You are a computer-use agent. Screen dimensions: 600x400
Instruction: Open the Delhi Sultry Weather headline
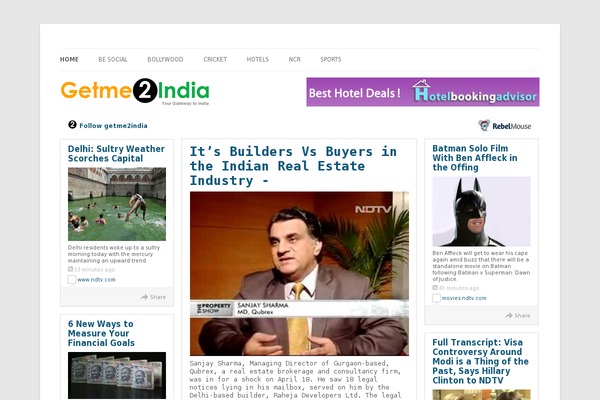(116, 153)
